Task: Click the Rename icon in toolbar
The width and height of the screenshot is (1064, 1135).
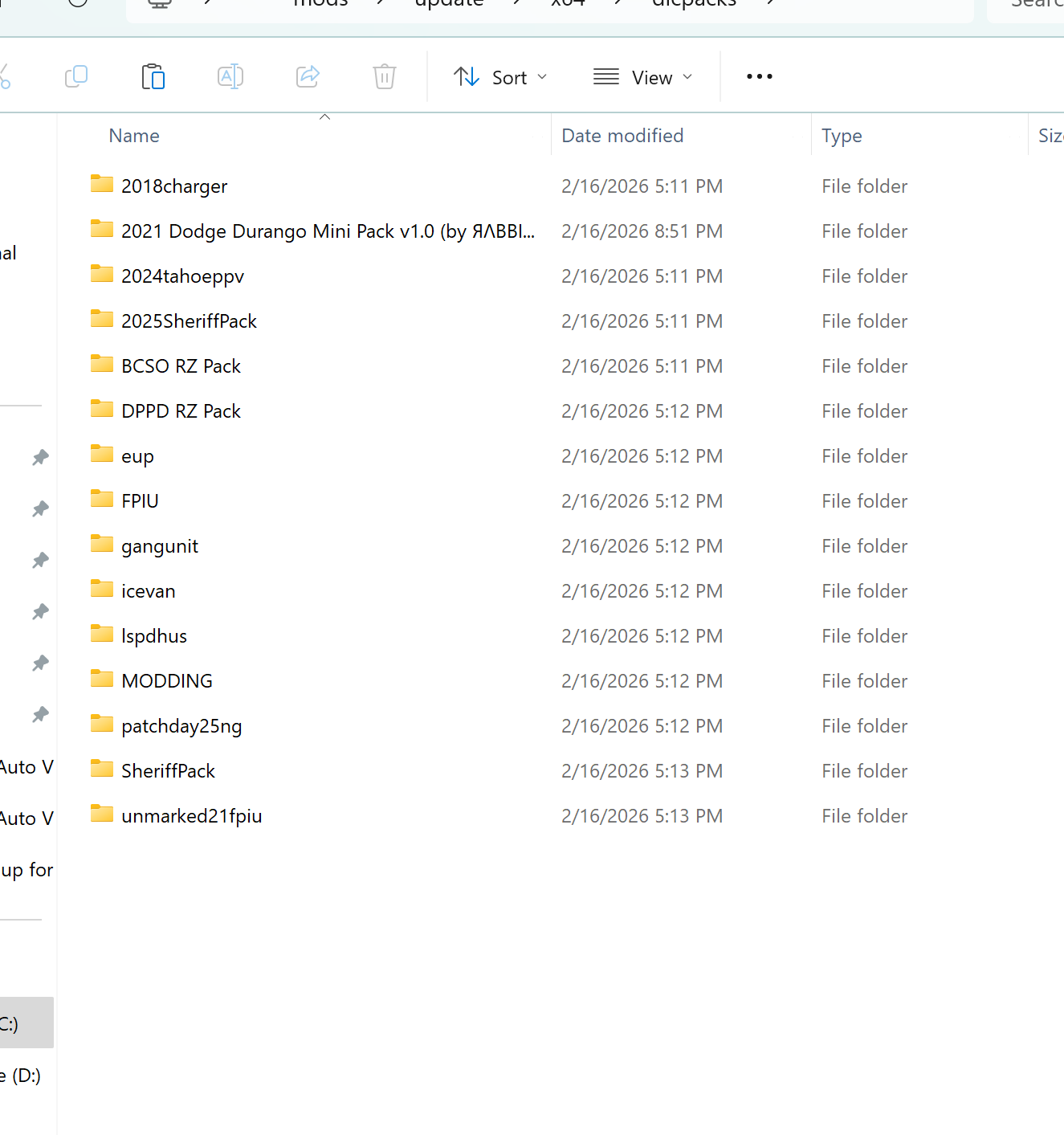Action: (x=230, y=77)
